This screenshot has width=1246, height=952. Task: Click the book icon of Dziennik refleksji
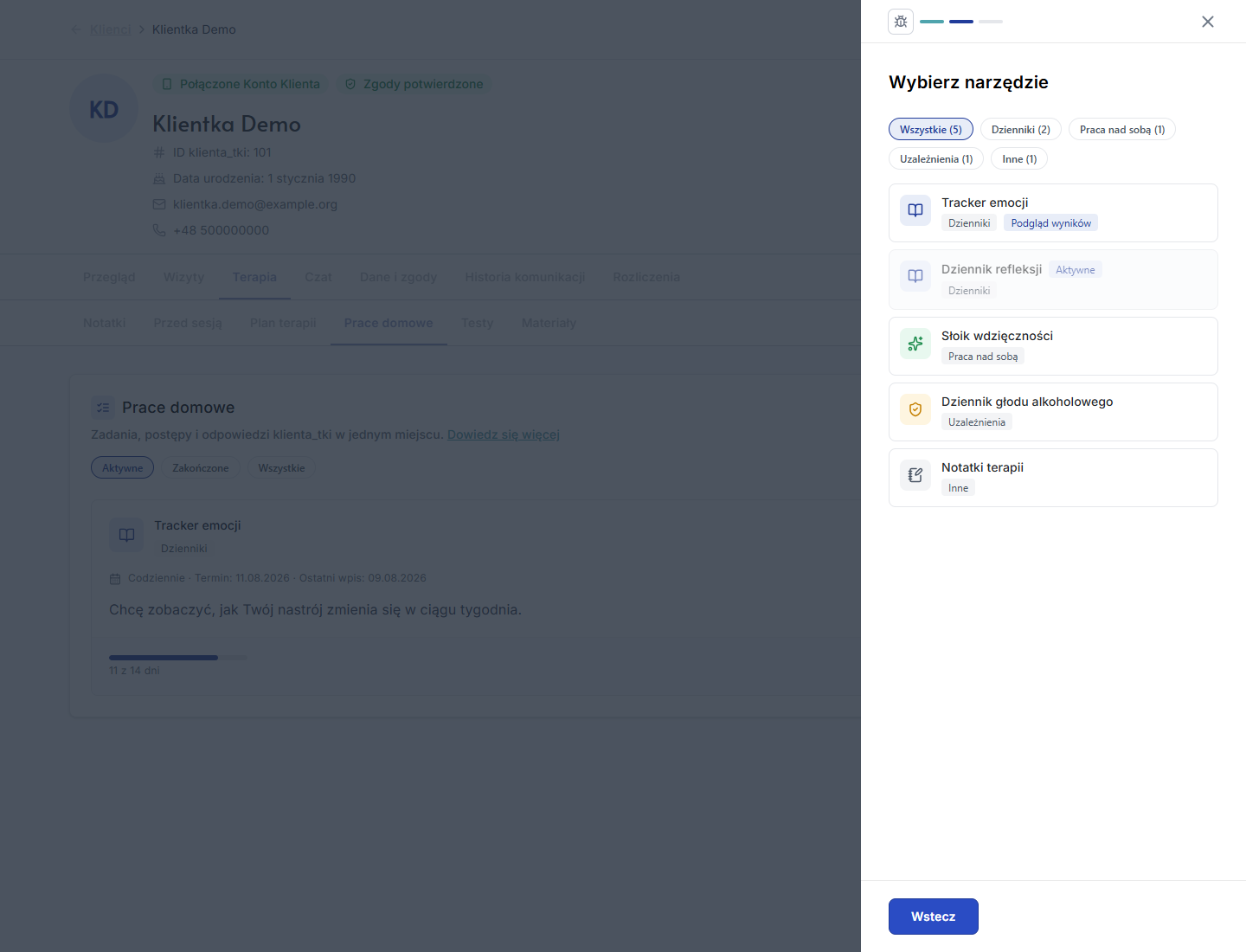[915, 276]
